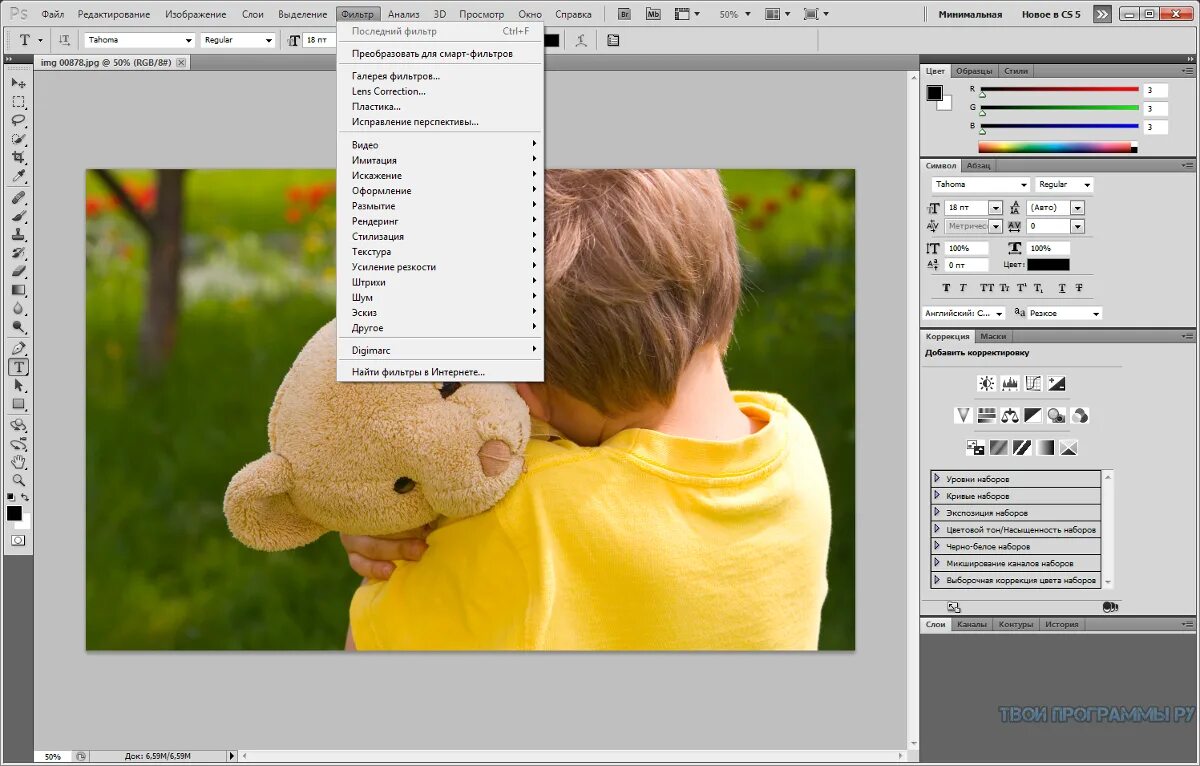The image size is (1200, 766).
Task: Switch to the Образцы tab
Action: point(974,71)
